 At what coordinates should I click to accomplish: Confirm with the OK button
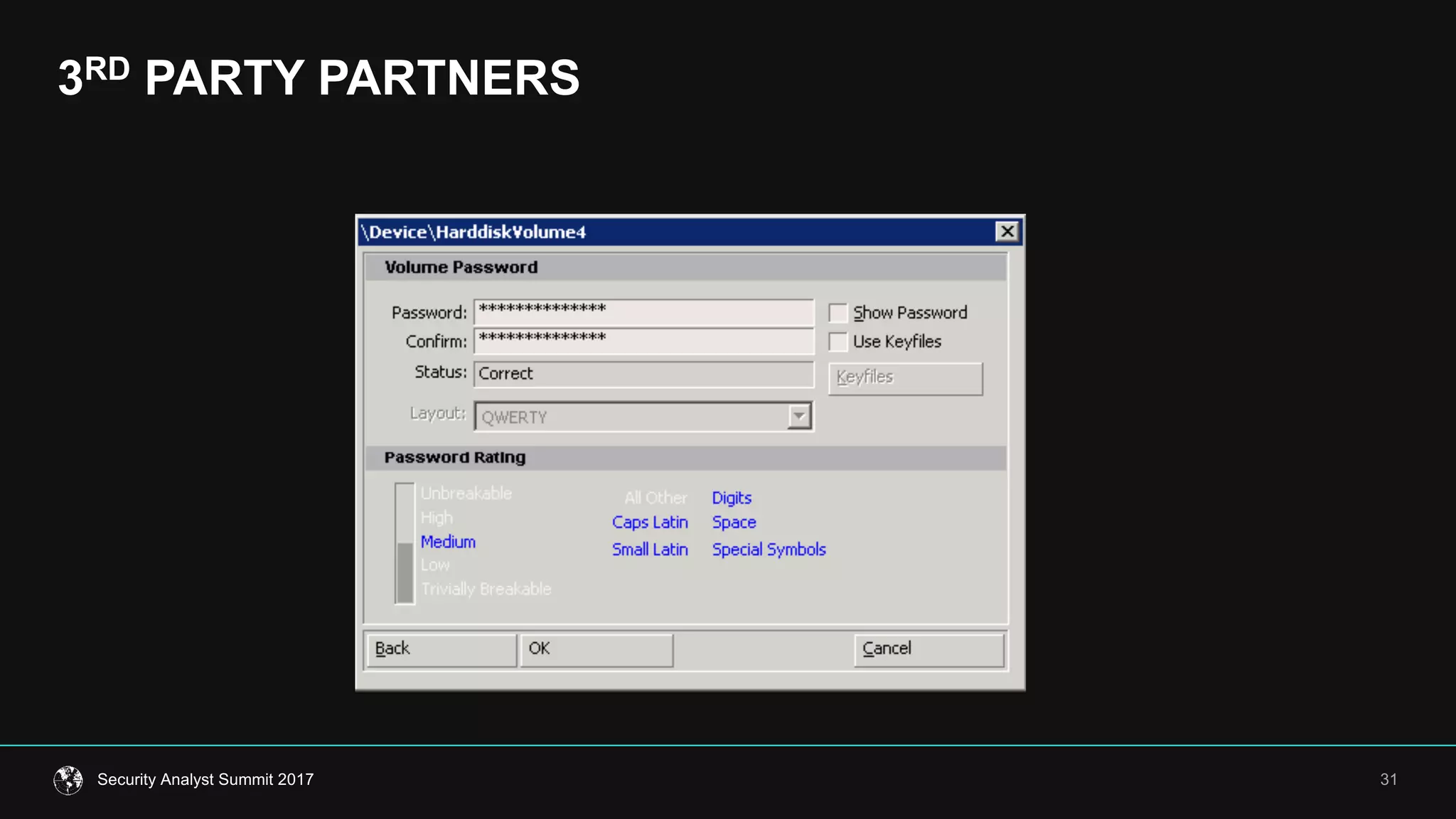[596, 650]
